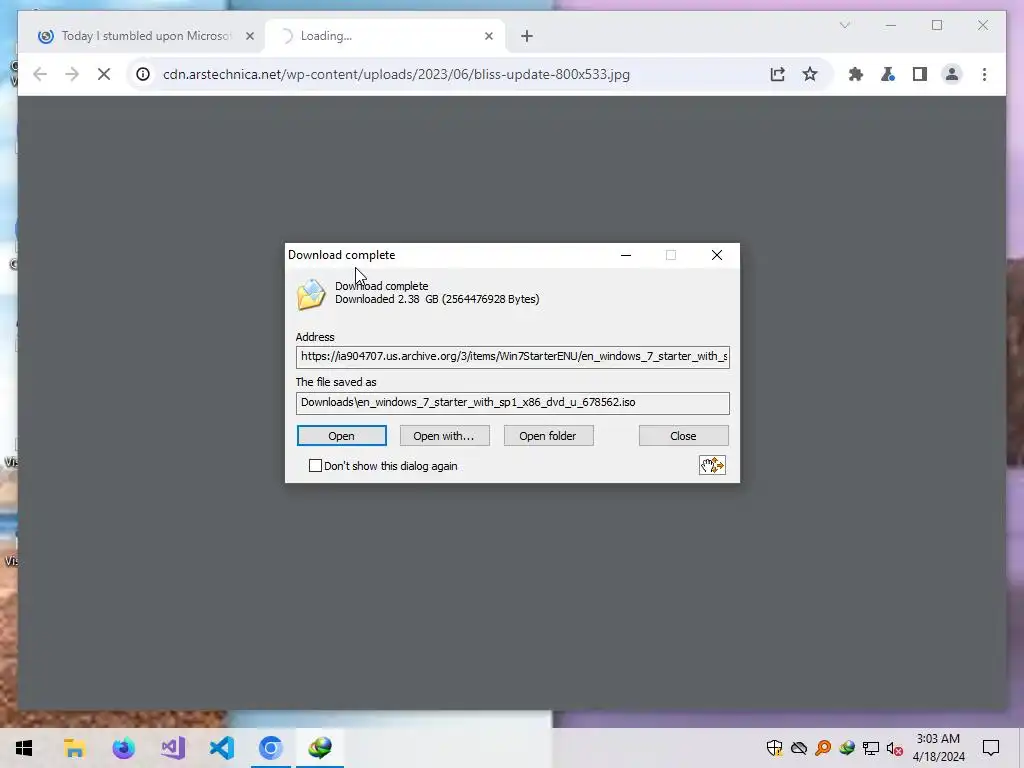Open Visual Studio Code from taskbar
This screenshot has height=768, width=1024.
coord(222,748)
